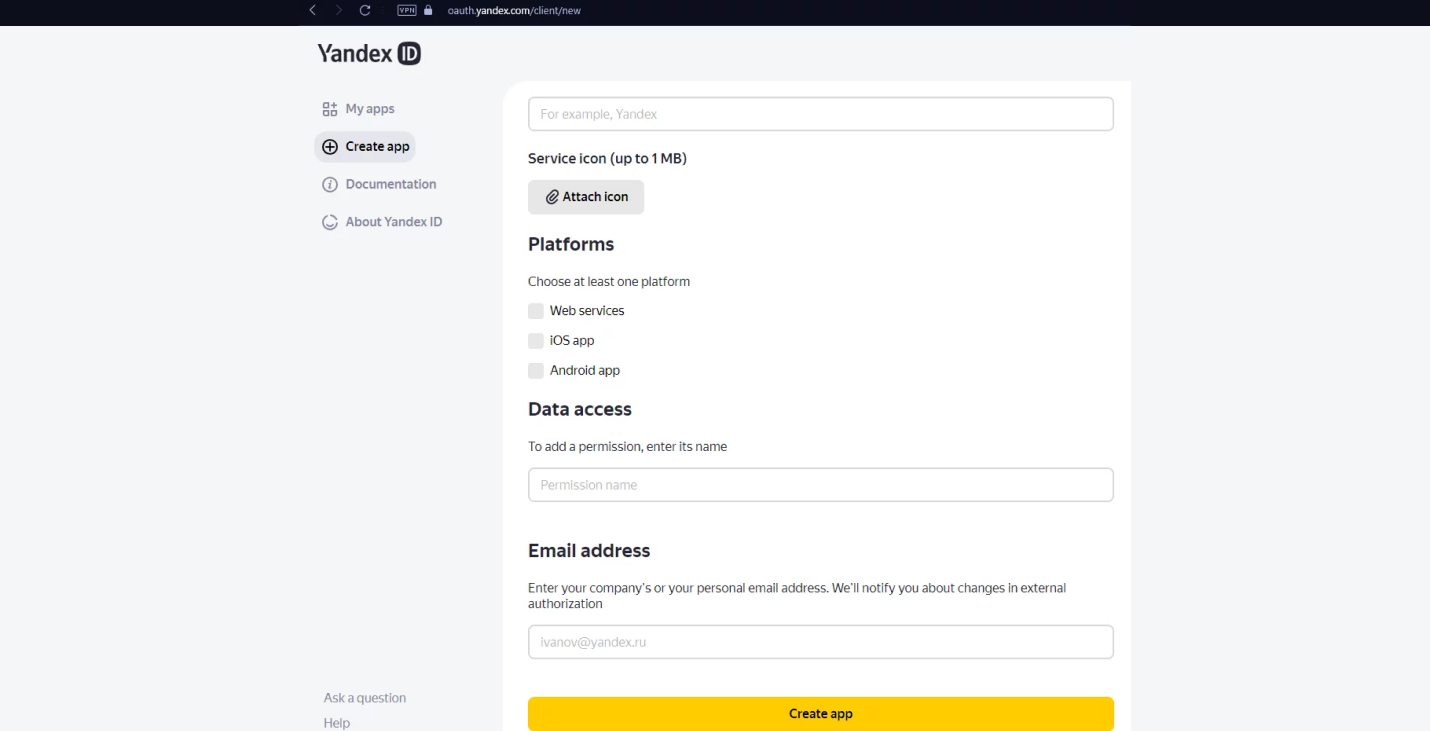Enable the Web services platform checkbox

coord(536,311)
